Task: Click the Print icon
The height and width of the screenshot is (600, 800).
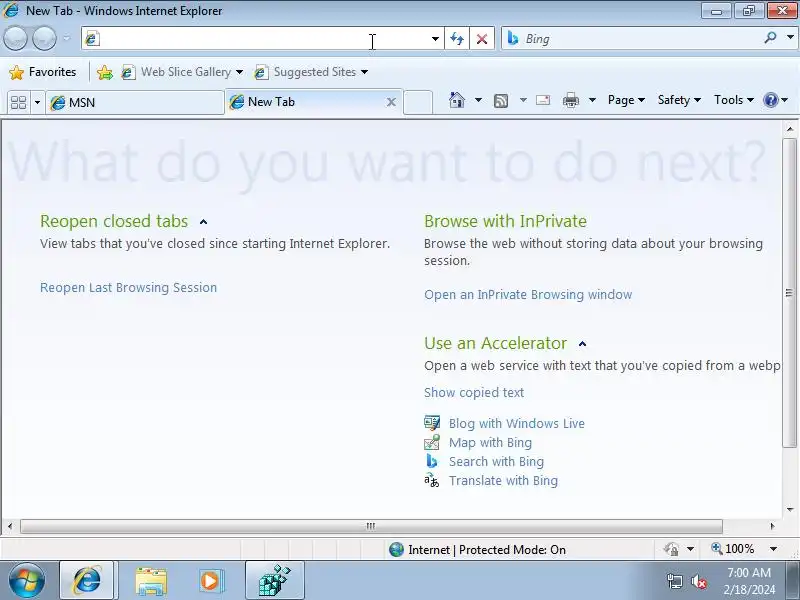Action: click(570, 101)
